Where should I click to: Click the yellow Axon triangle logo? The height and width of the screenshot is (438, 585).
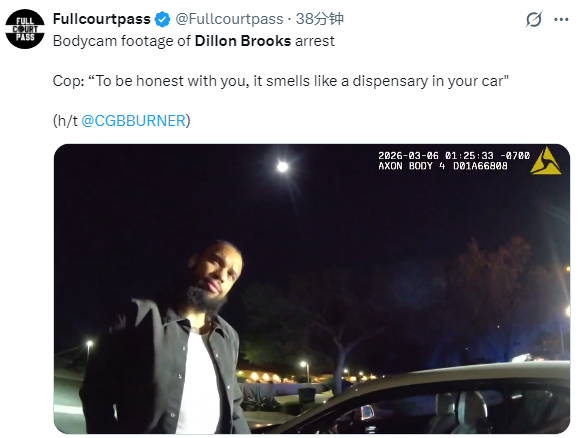click(x=545, y=161)
